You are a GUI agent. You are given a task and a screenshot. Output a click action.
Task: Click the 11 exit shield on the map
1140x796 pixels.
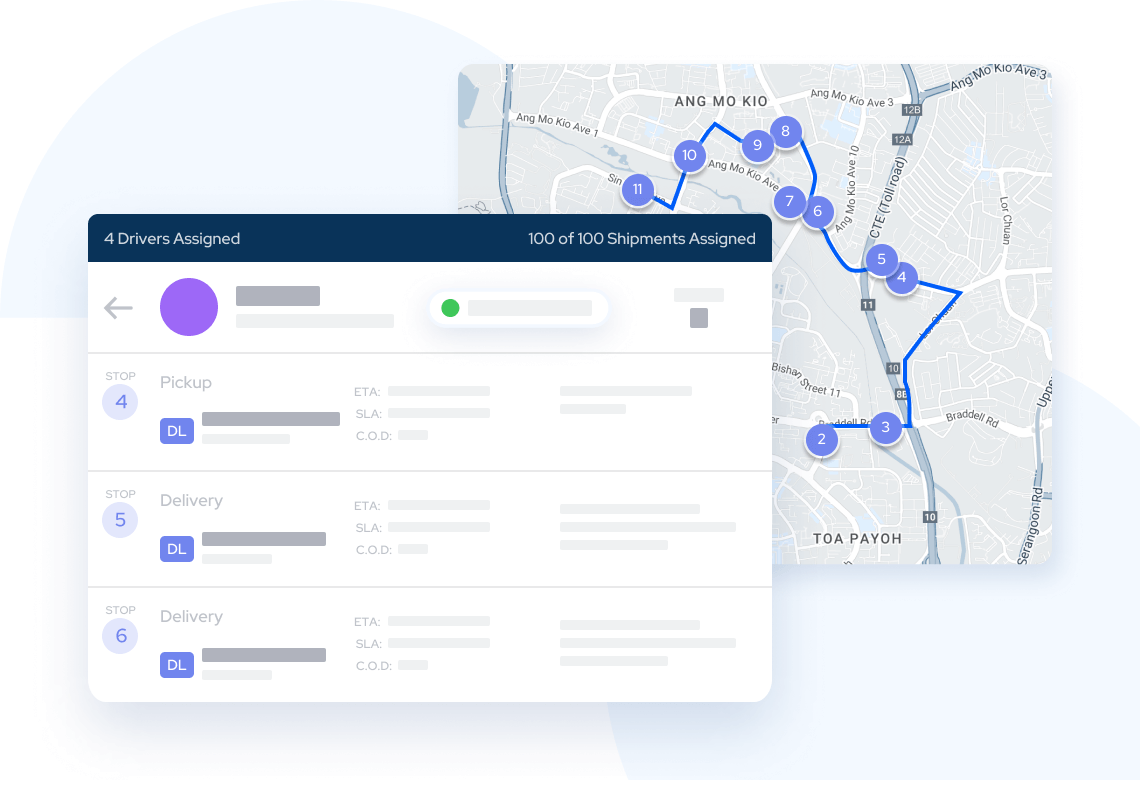point(867,305)
